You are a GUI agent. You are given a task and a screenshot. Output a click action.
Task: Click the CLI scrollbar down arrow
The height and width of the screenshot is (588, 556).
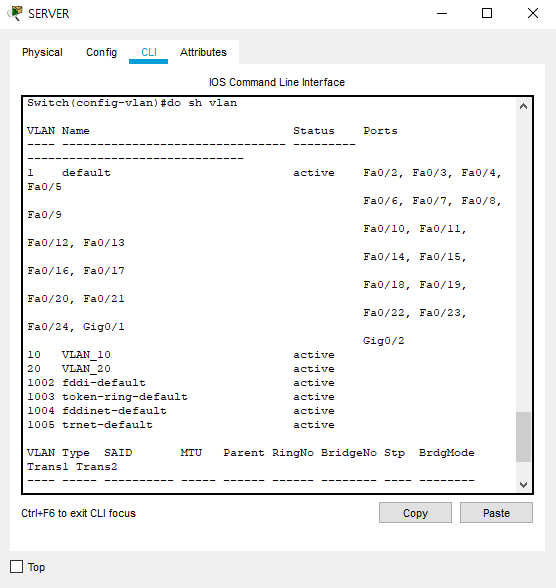coord(523,484)
